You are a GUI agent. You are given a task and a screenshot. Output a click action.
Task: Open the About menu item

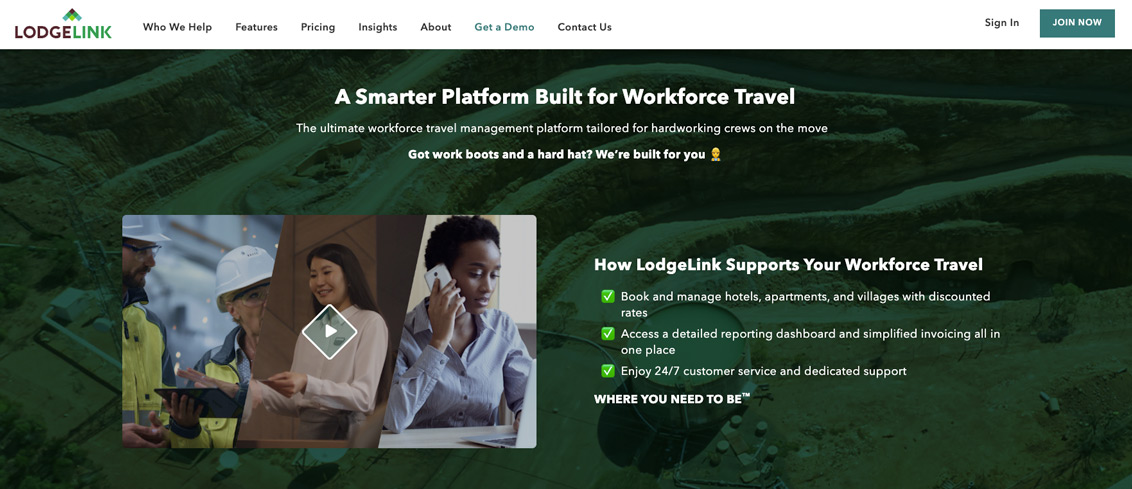pos(436,27)
